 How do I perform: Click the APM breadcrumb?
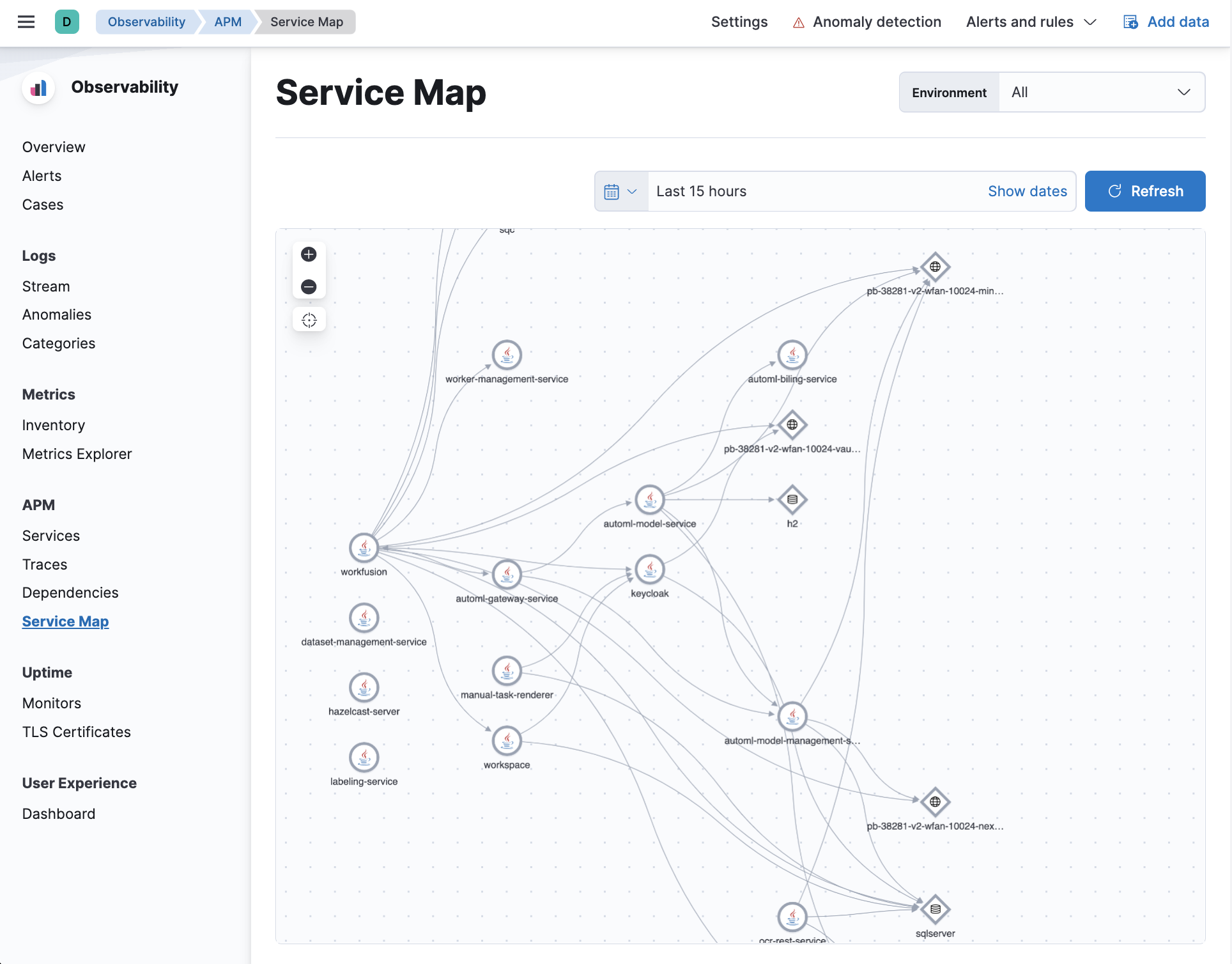point(228,22)
